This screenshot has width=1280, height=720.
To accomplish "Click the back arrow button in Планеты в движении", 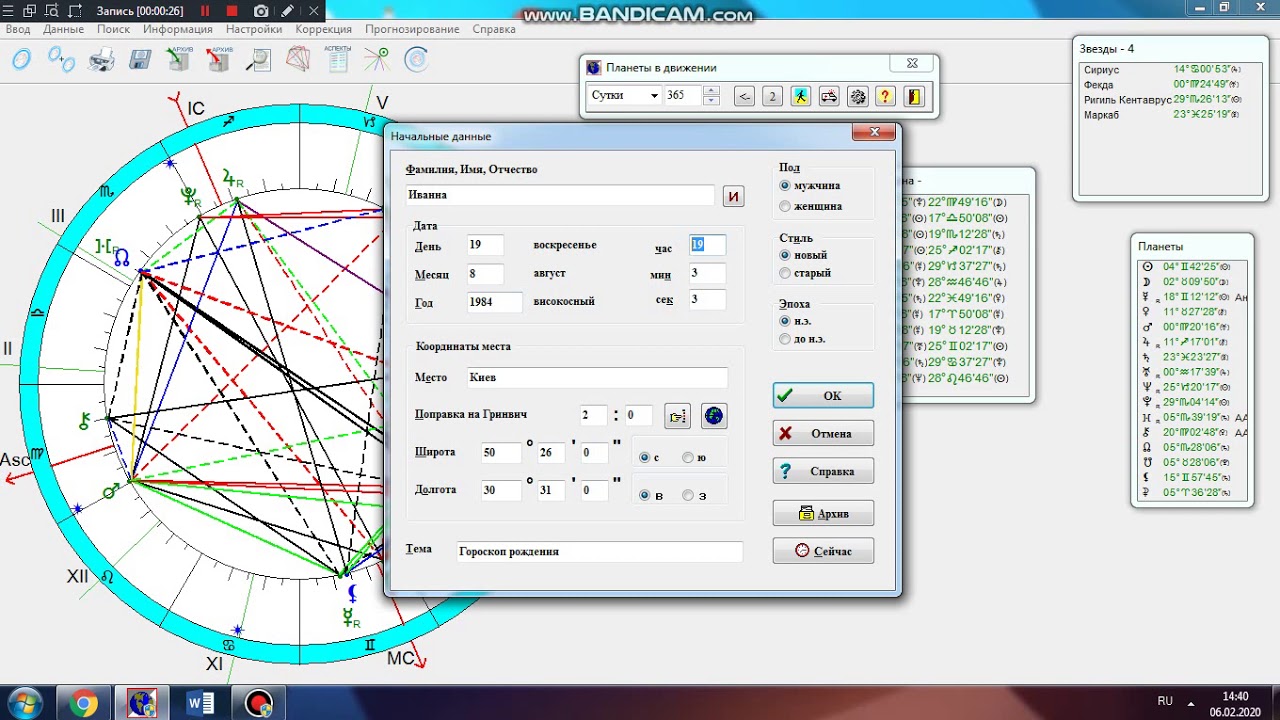I will click(744, 96).
